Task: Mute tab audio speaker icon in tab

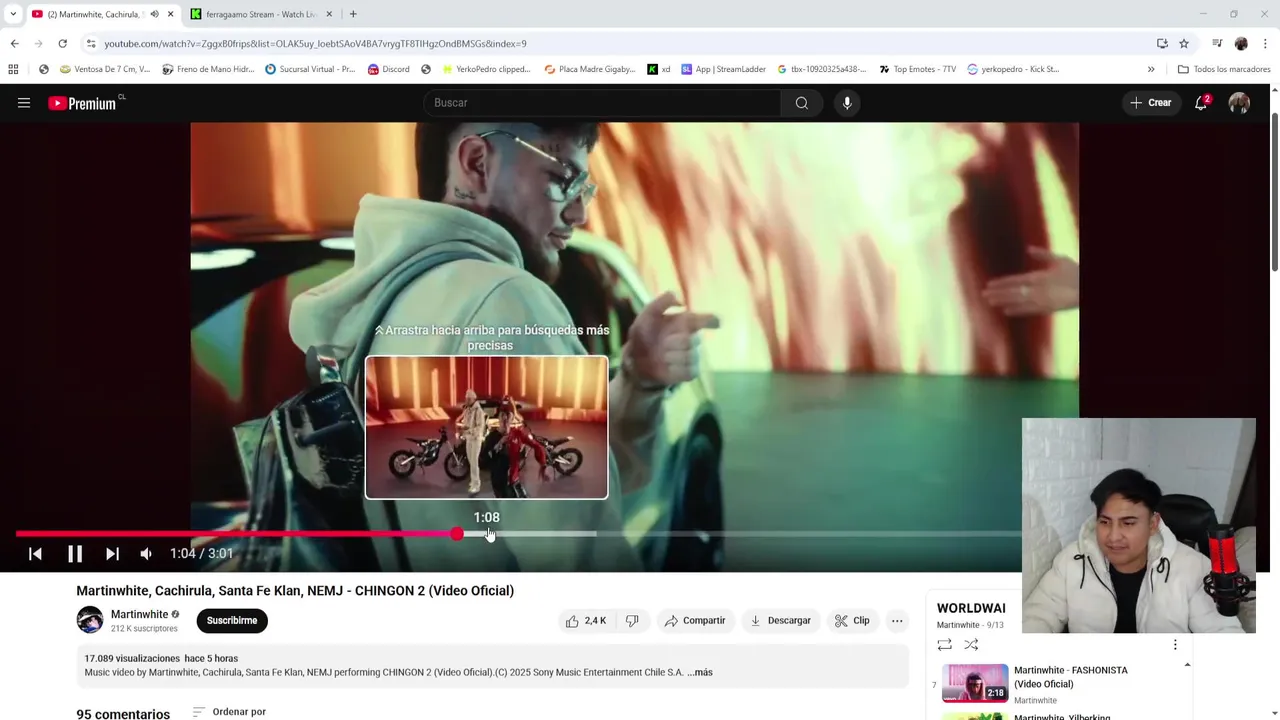Action: (x=154, y=14)
